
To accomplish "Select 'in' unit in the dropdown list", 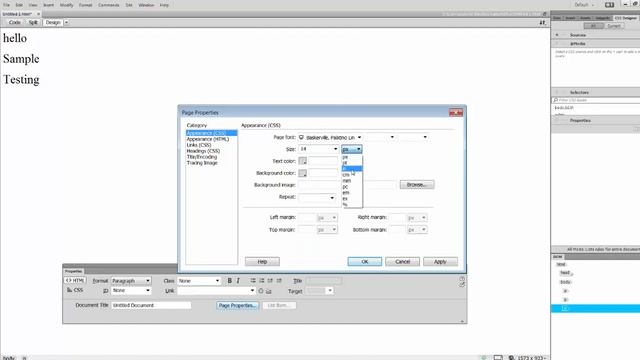I will [x=352, y=169].
